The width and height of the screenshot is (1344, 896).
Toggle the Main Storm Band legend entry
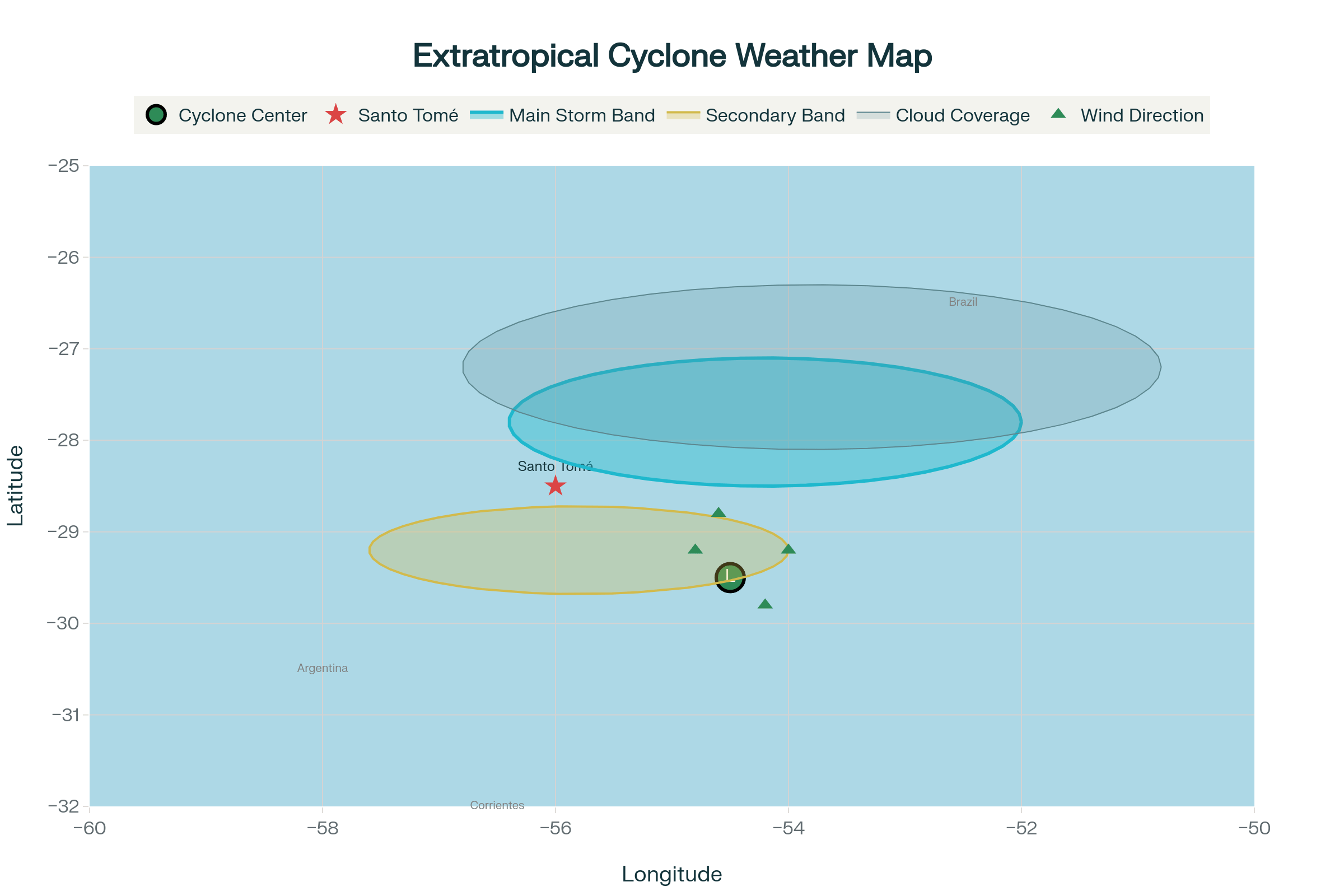coord(562,115)
